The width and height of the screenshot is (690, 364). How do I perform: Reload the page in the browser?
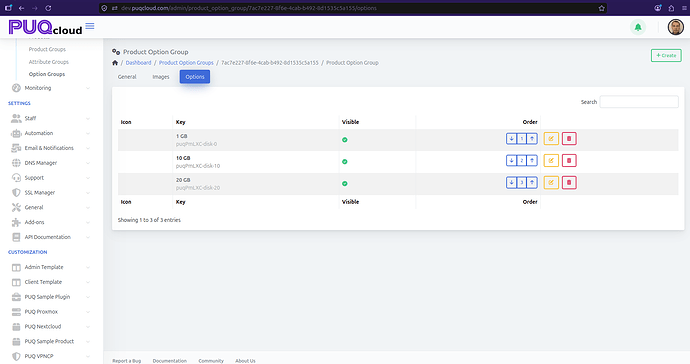tap(48, 8)
